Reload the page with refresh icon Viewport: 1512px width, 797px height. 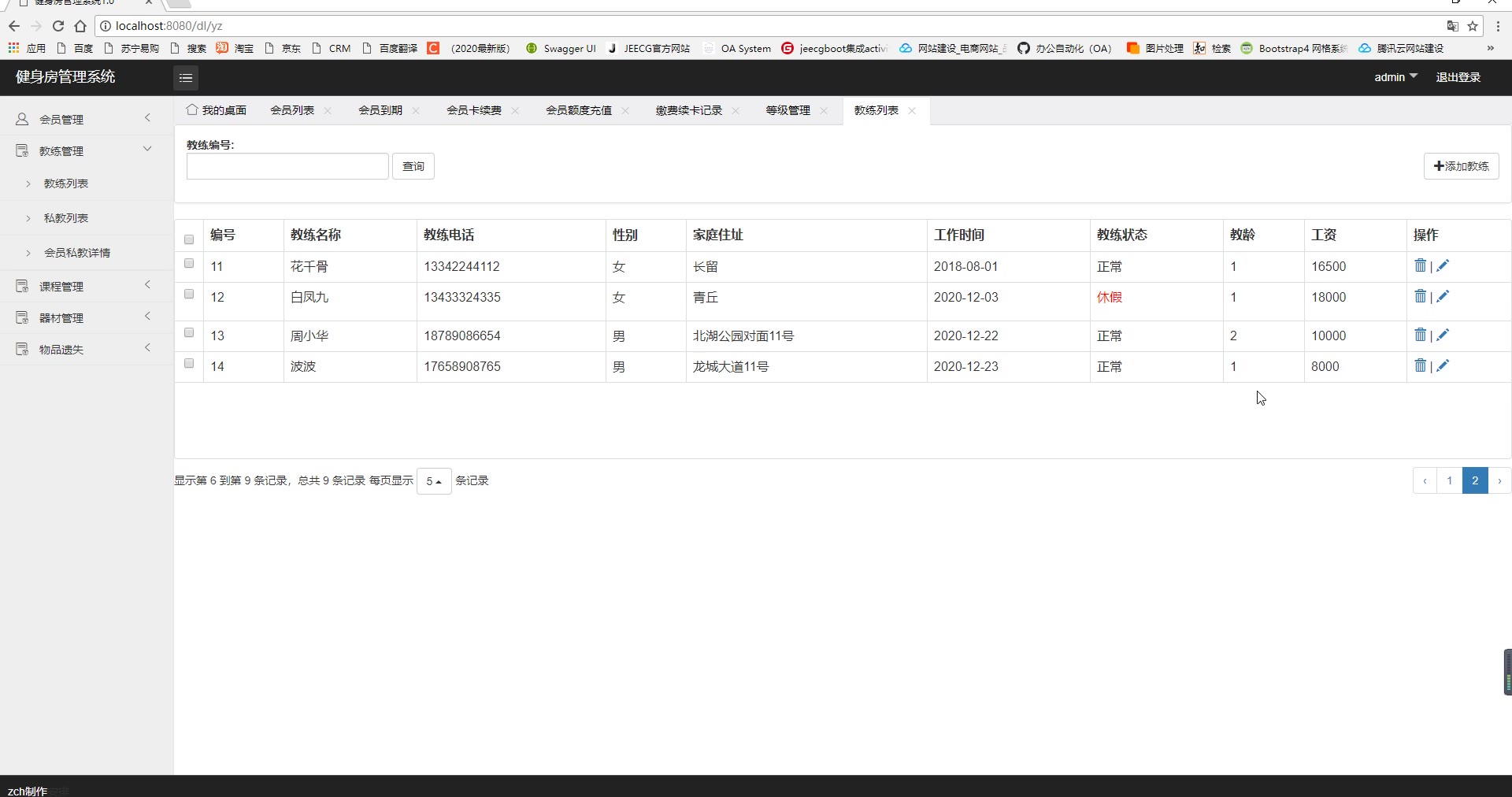(x=57, y=26)
